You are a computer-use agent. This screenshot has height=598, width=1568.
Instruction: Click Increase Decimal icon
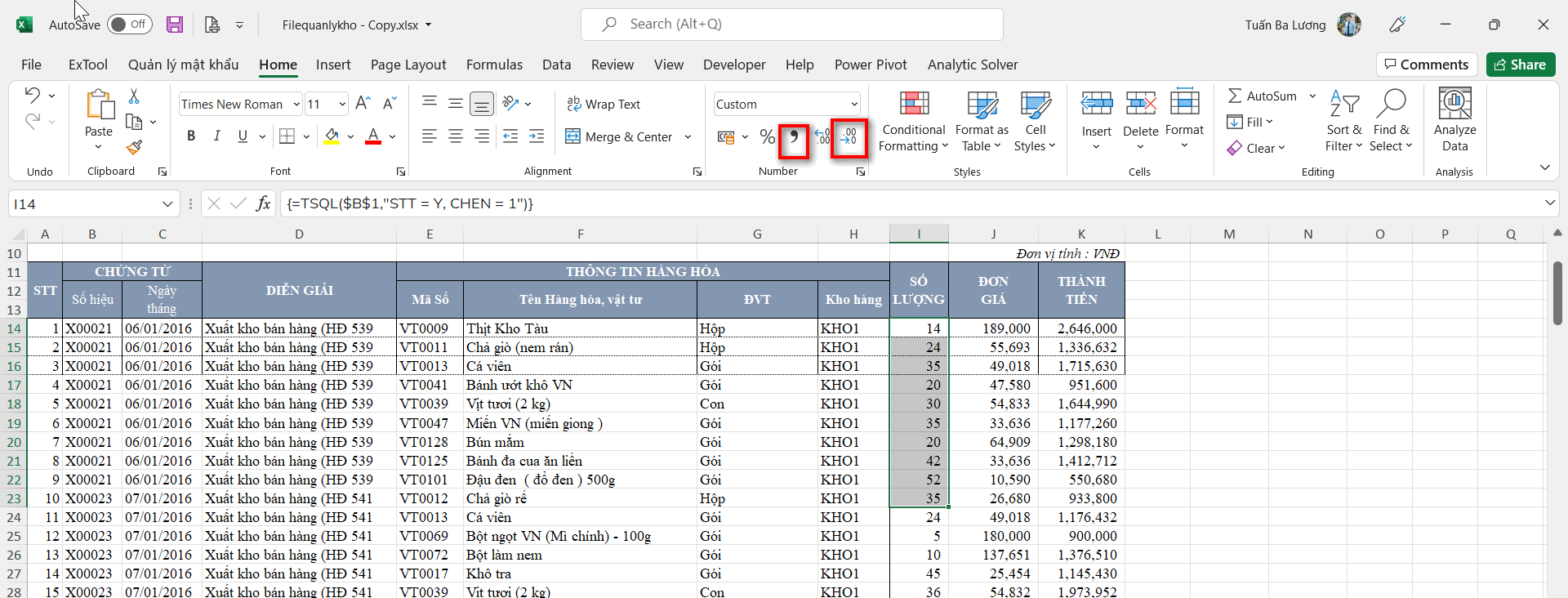[x=822, y=136]
